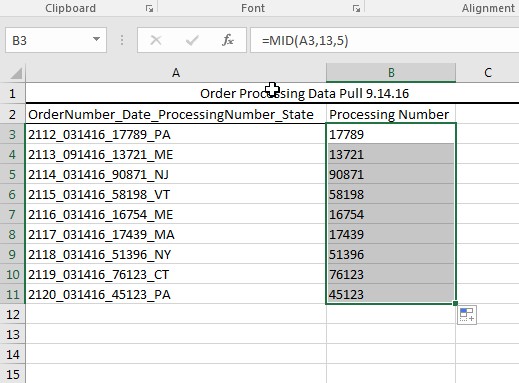This screenshot has height=383, width=519.
Task: Select row 3 header
Action: click(x=13, y=134)
